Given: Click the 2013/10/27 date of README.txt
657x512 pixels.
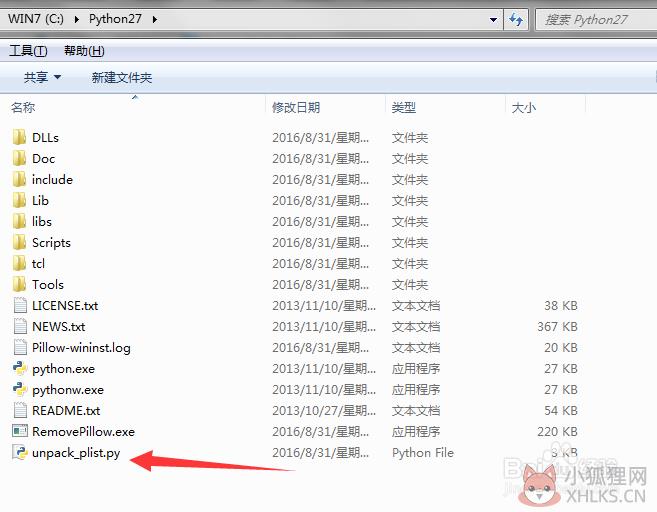Looking at the screenshot, I should [x=324, y=411].
